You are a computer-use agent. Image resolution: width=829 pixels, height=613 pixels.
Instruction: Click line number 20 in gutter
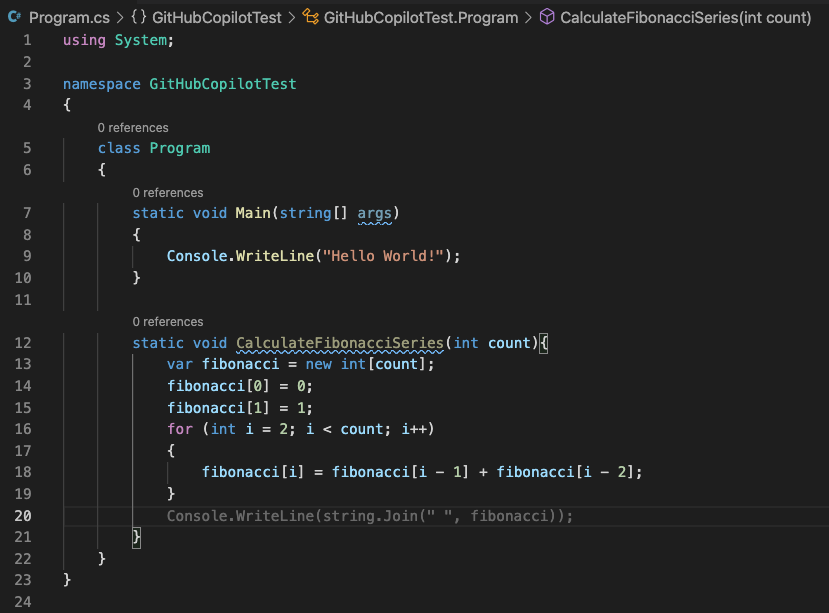point(23,516)
